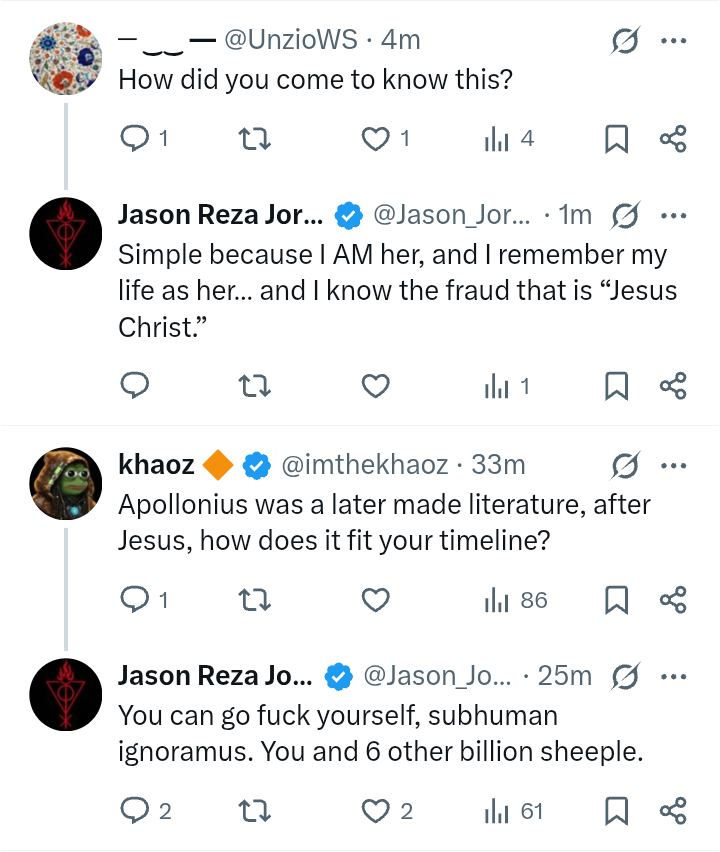Image resolution: width=720 pixels, height=852 pixels.
Task: Like the "How did you come to know this?" tweet
Action: (x=374, y=140)
